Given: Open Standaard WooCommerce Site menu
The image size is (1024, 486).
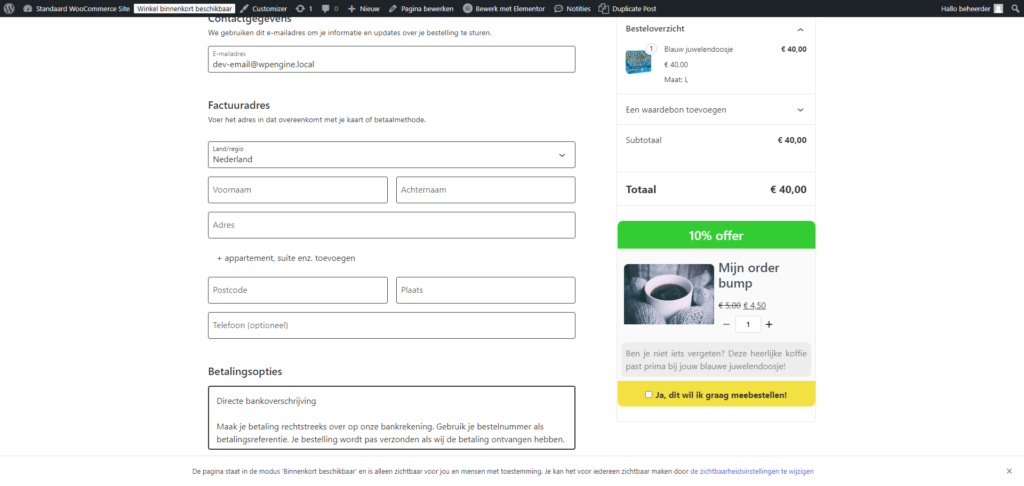Looking at the screenshot, I should [76, 8].
